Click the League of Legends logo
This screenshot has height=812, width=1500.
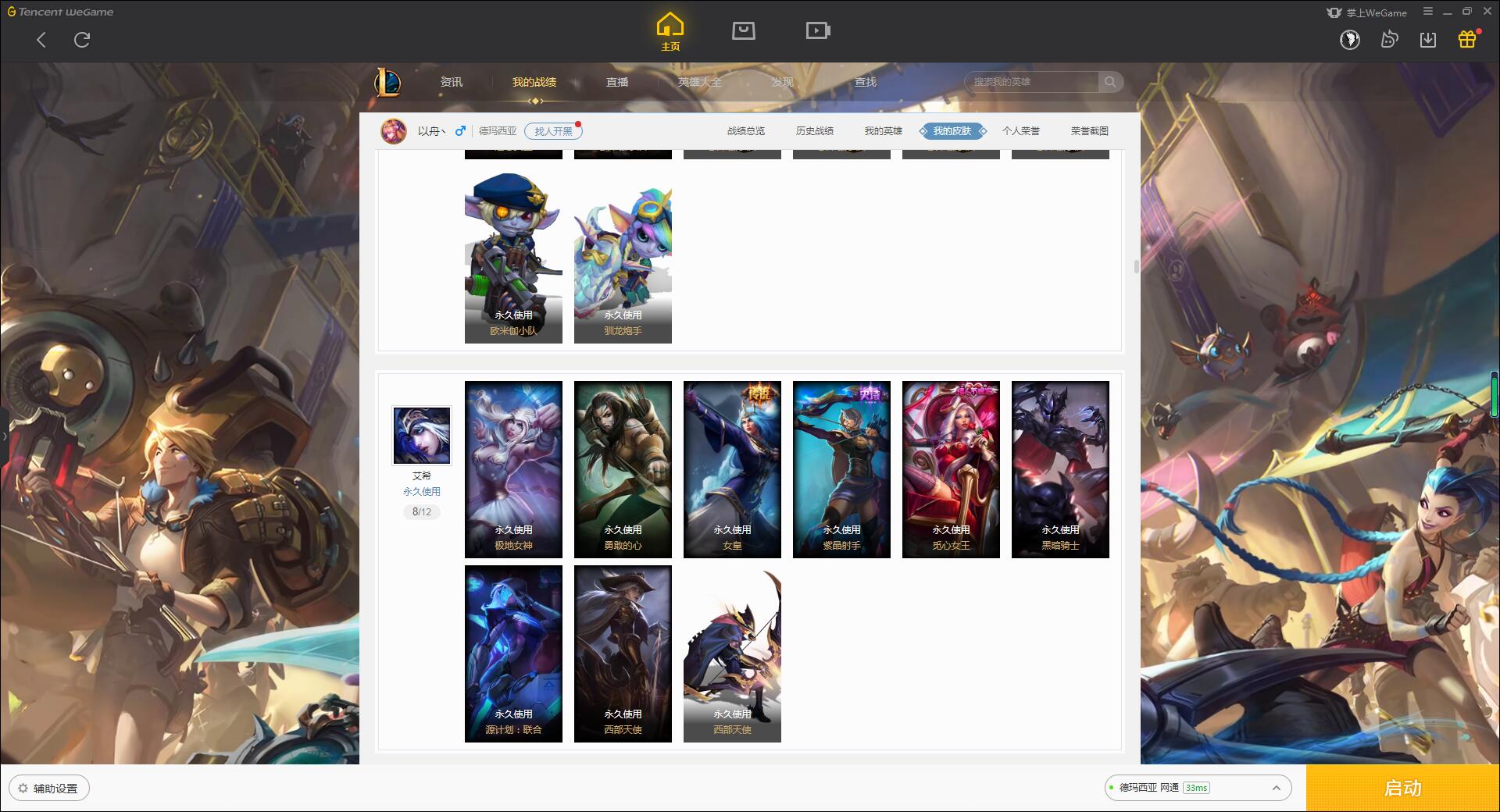[387, 82]
